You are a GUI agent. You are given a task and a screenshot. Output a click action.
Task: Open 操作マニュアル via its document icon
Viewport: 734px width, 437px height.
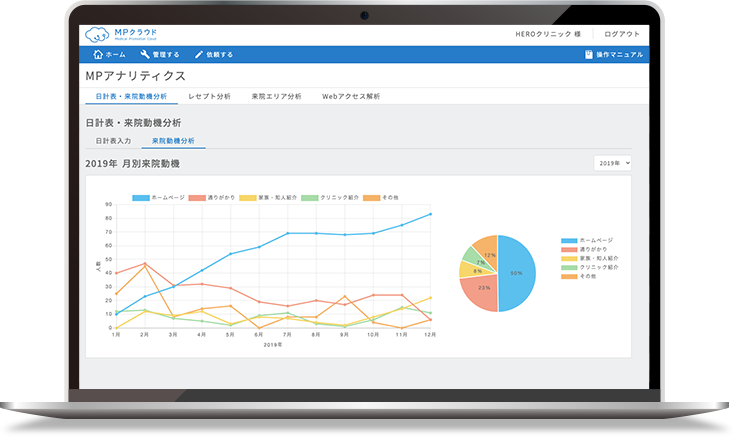pos(590,55)
